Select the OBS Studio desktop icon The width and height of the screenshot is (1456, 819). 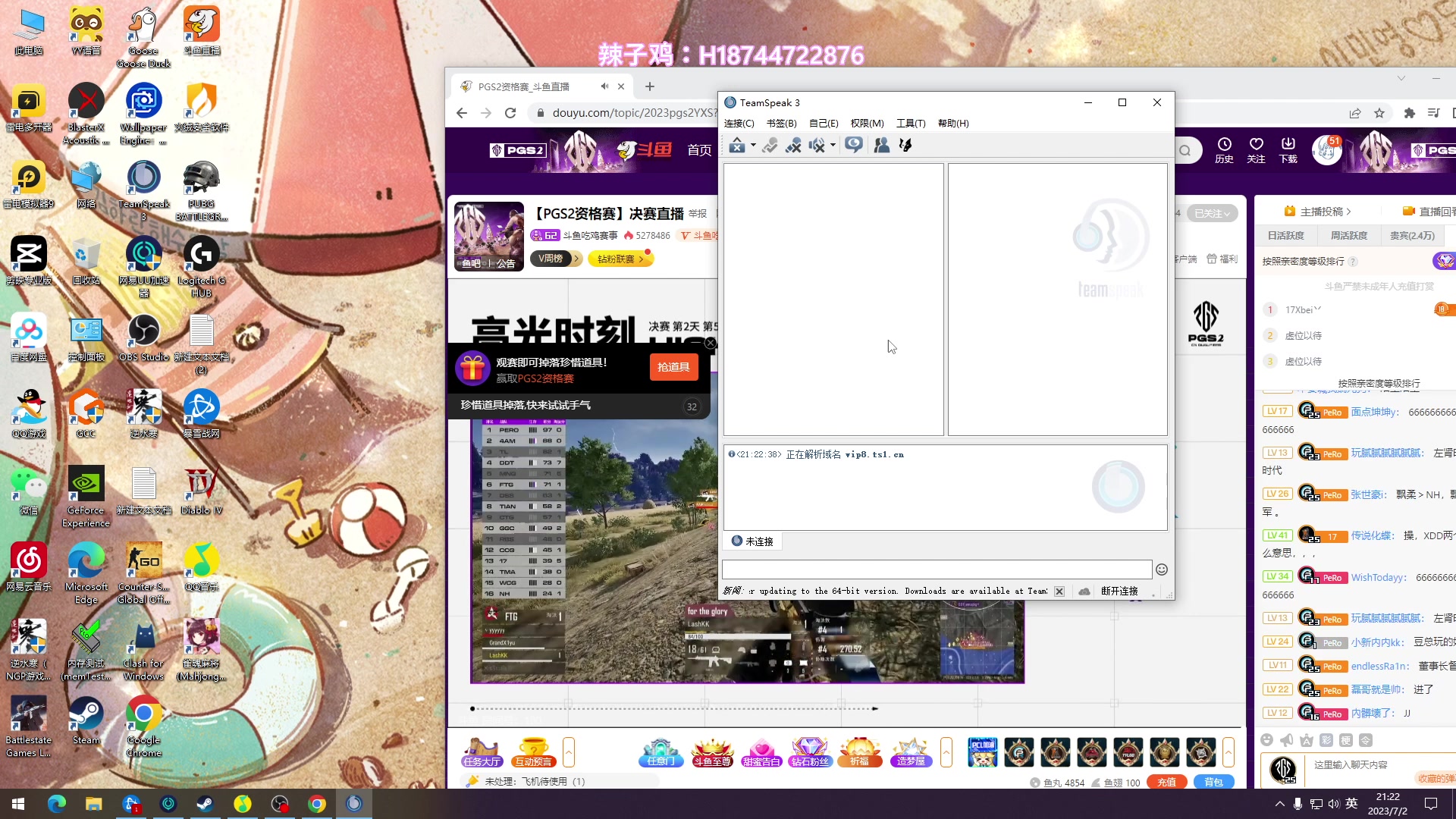(x=143, y=338)
